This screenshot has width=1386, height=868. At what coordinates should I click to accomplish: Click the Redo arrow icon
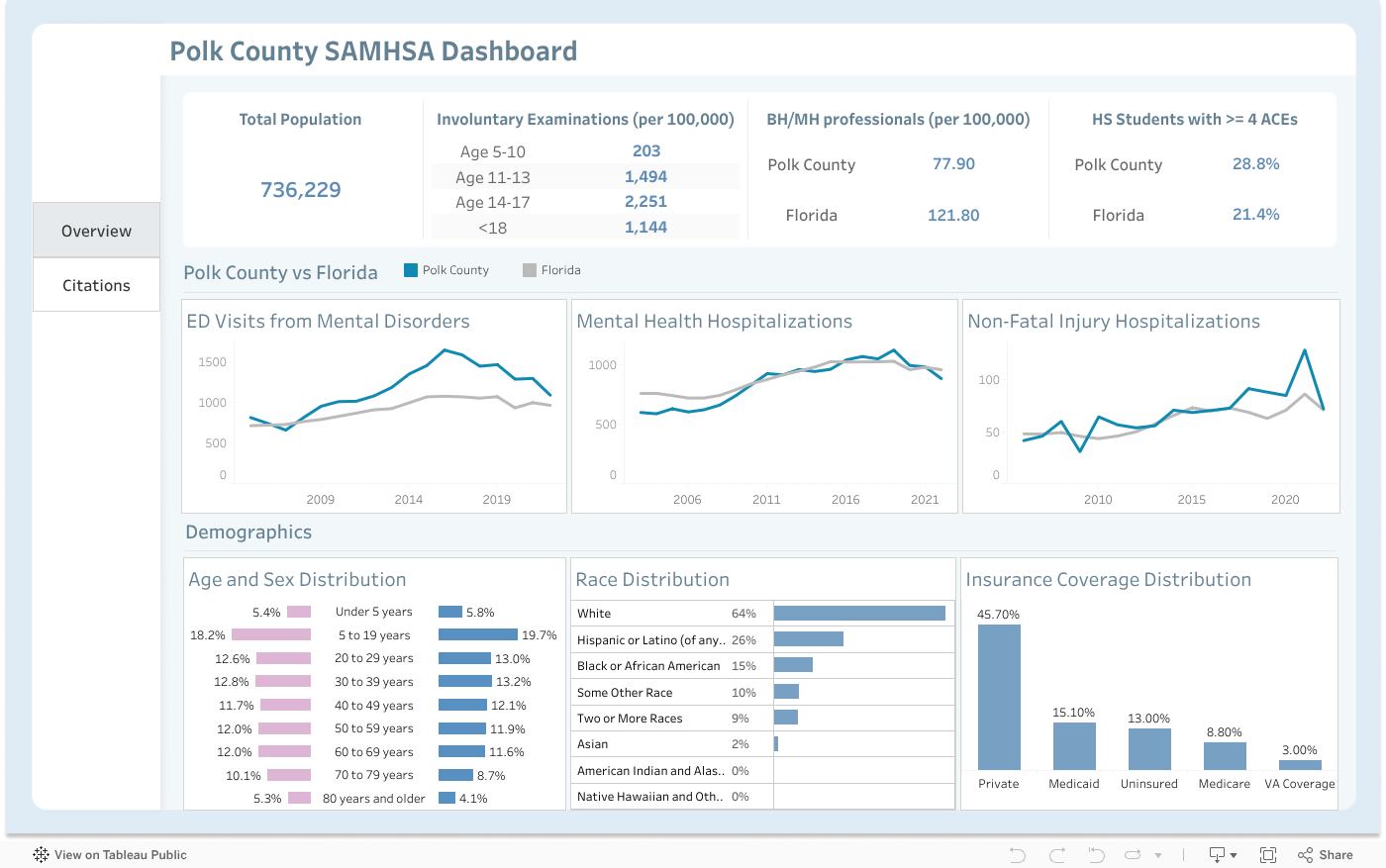[x=1056, y=855]
